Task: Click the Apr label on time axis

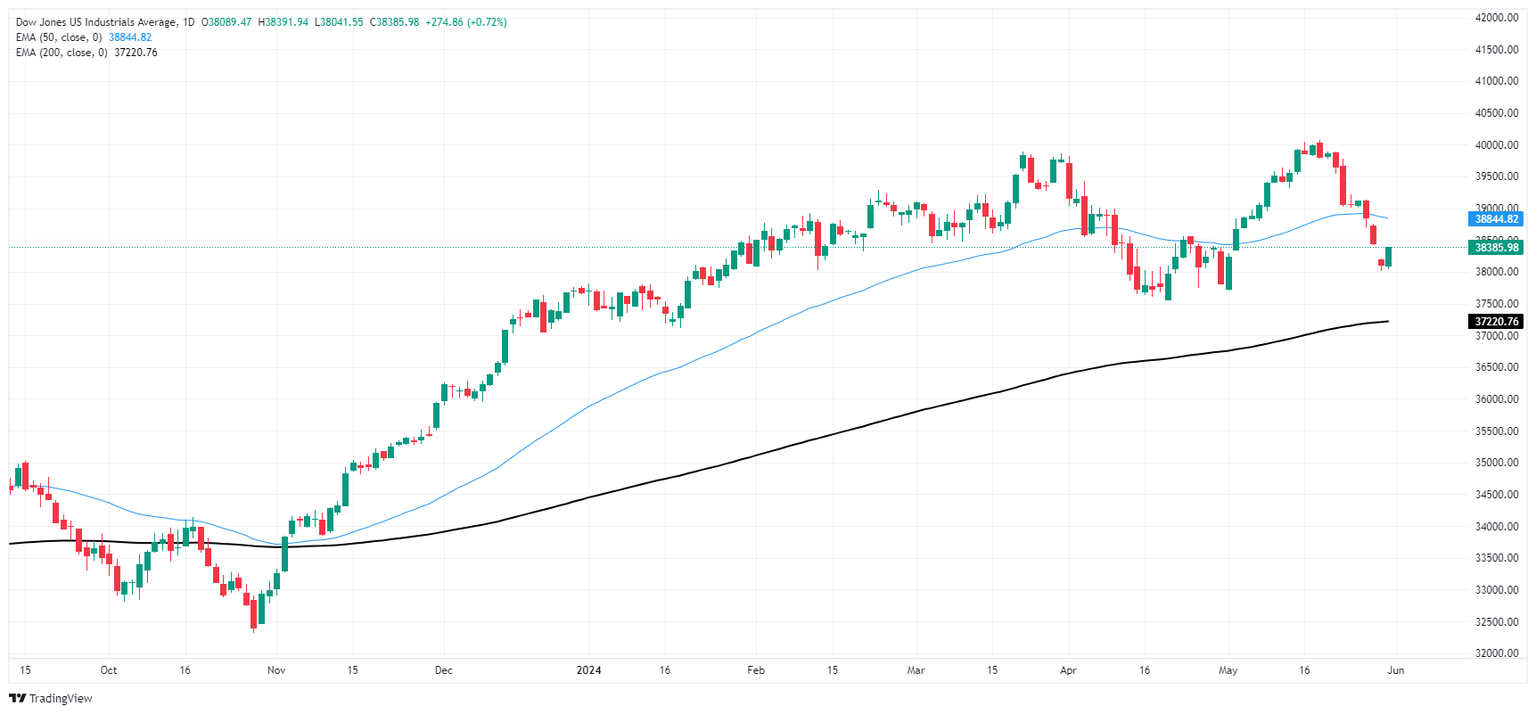Action: click(1068, 672)
